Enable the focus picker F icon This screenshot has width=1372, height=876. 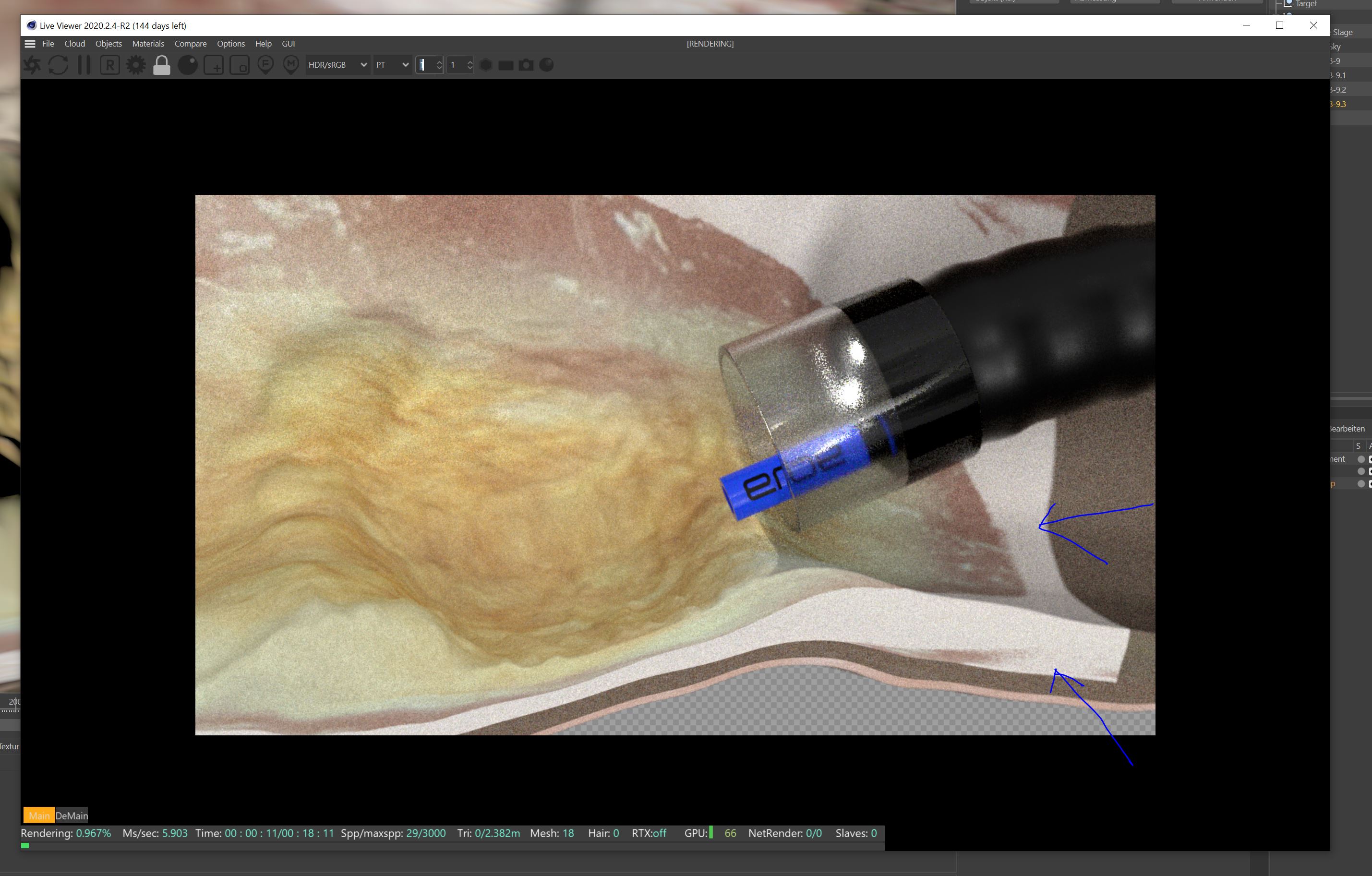[265, 65]
